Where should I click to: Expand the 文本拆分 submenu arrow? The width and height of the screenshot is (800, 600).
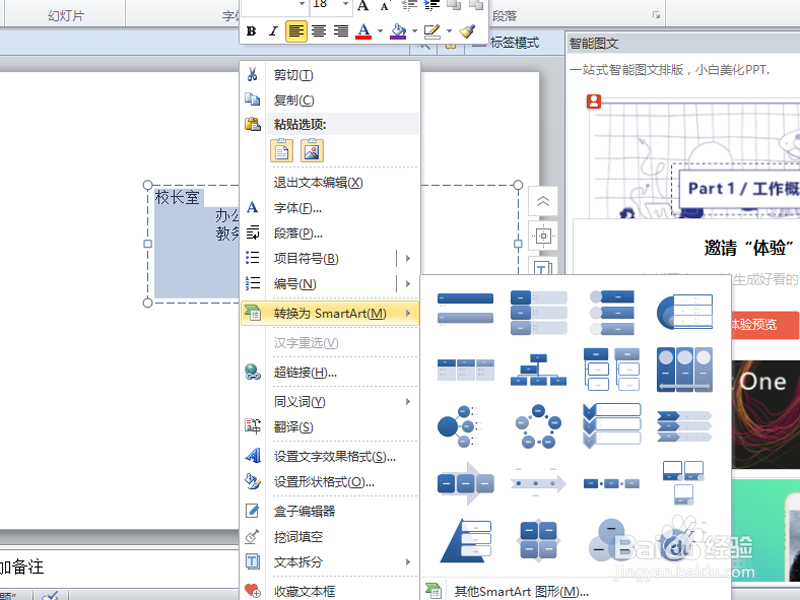(x=408, y=562)
